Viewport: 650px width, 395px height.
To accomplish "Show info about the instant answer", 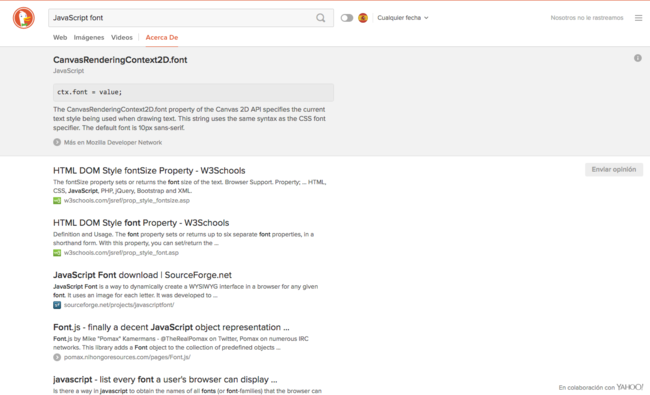I will (x=638, y=58).
